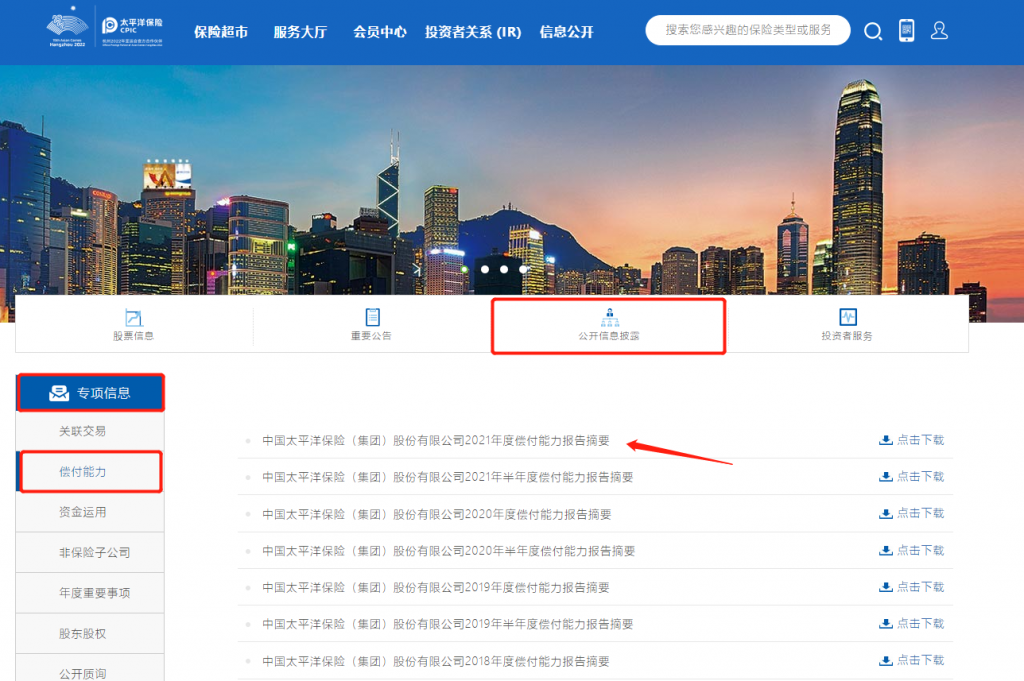
Task: Select 非保险子公司 in the sidebar
Action: tap(90, 552)
